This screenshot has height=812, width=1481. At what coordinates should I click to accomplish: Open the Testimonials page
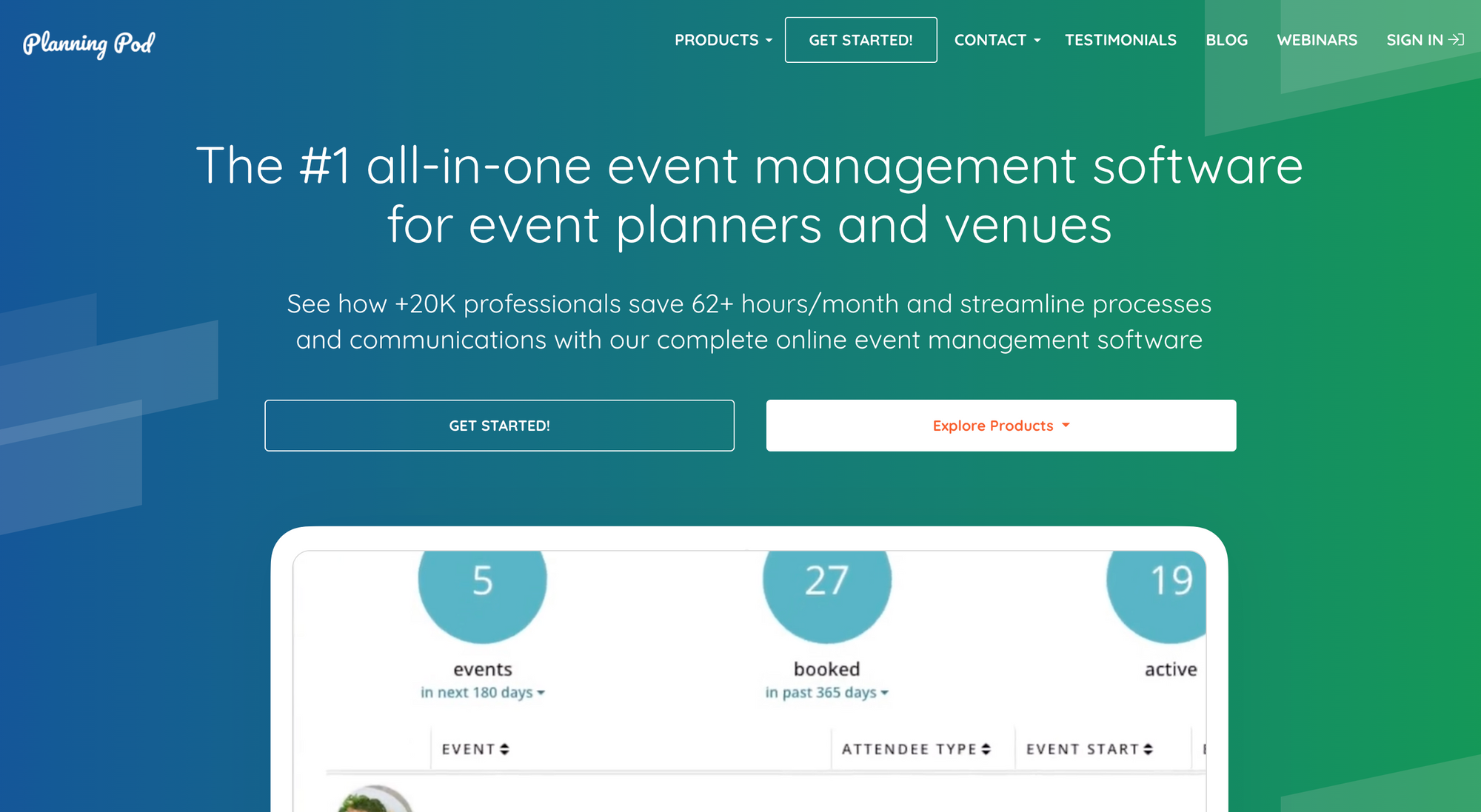(x=1120, y=40)
